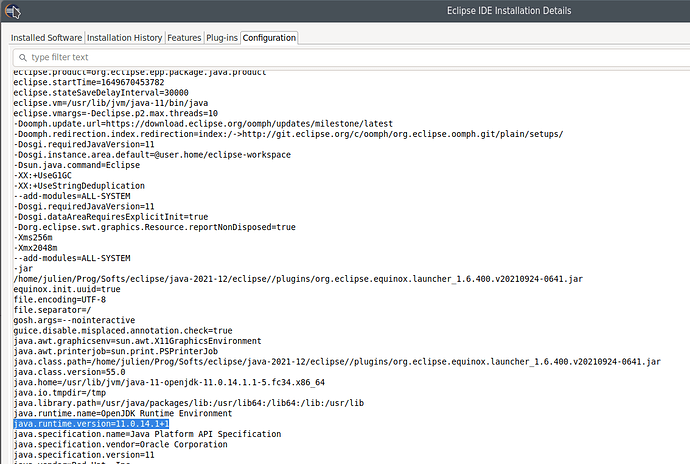This screenshot has height=464, width=690.
Task: Click the -Dsun.java.command=Eclipse line
Action: pyautogui.click(x=77, y=165)
